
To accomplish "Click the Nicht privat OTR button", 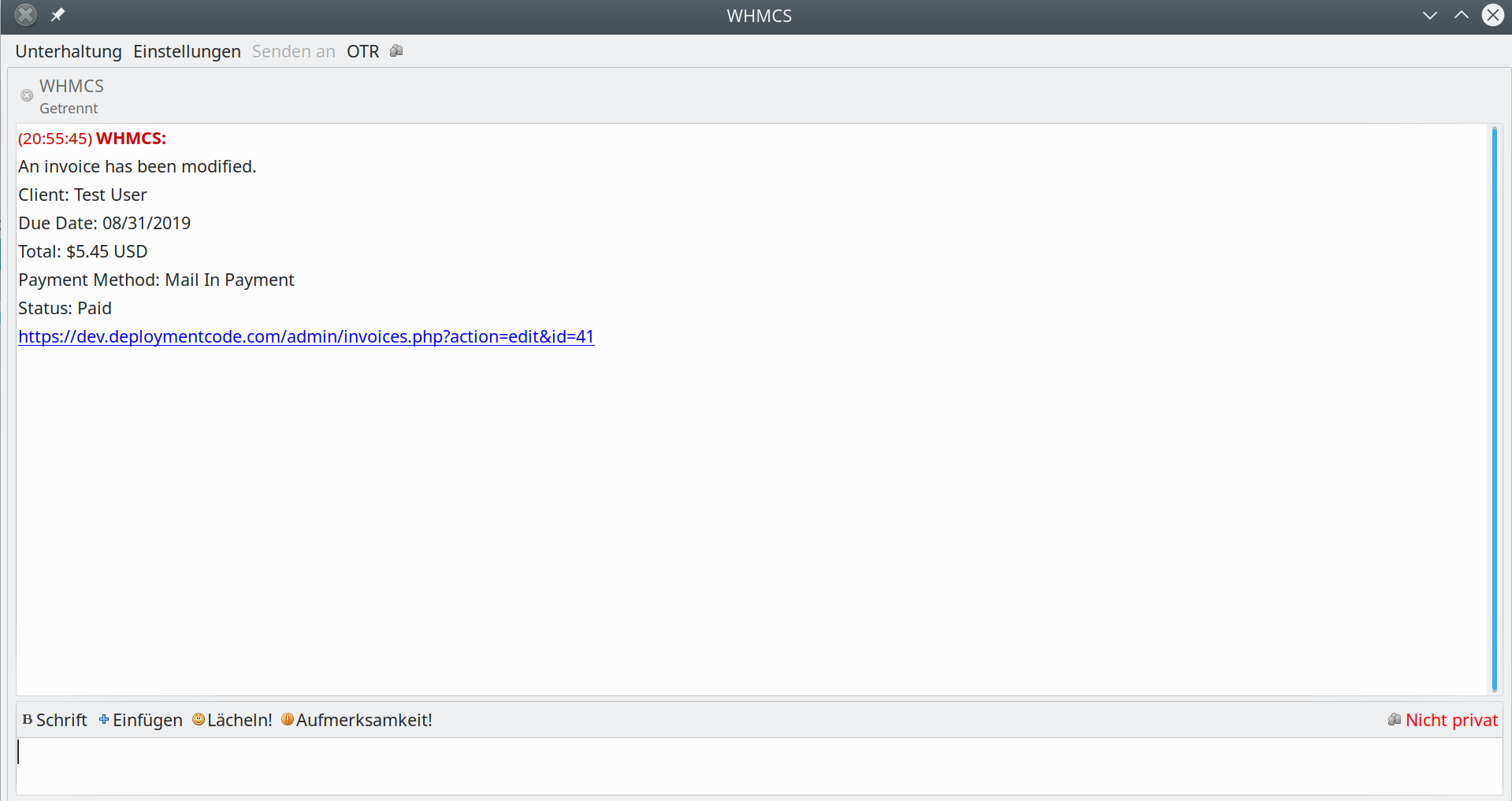I will pyautogui.click(x=1443, y=720).
